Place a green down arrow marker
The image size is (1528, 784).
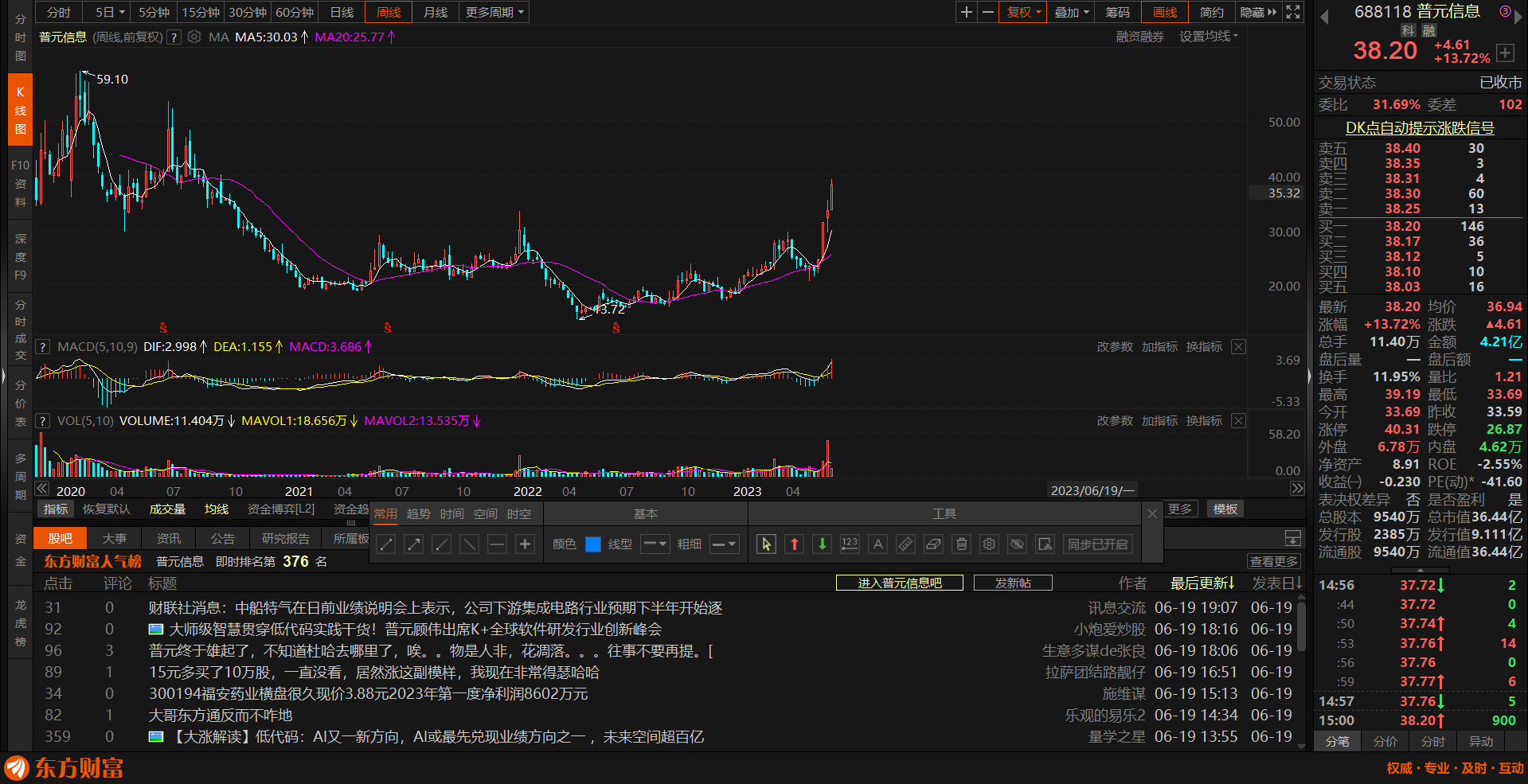[x=822, y=544]
